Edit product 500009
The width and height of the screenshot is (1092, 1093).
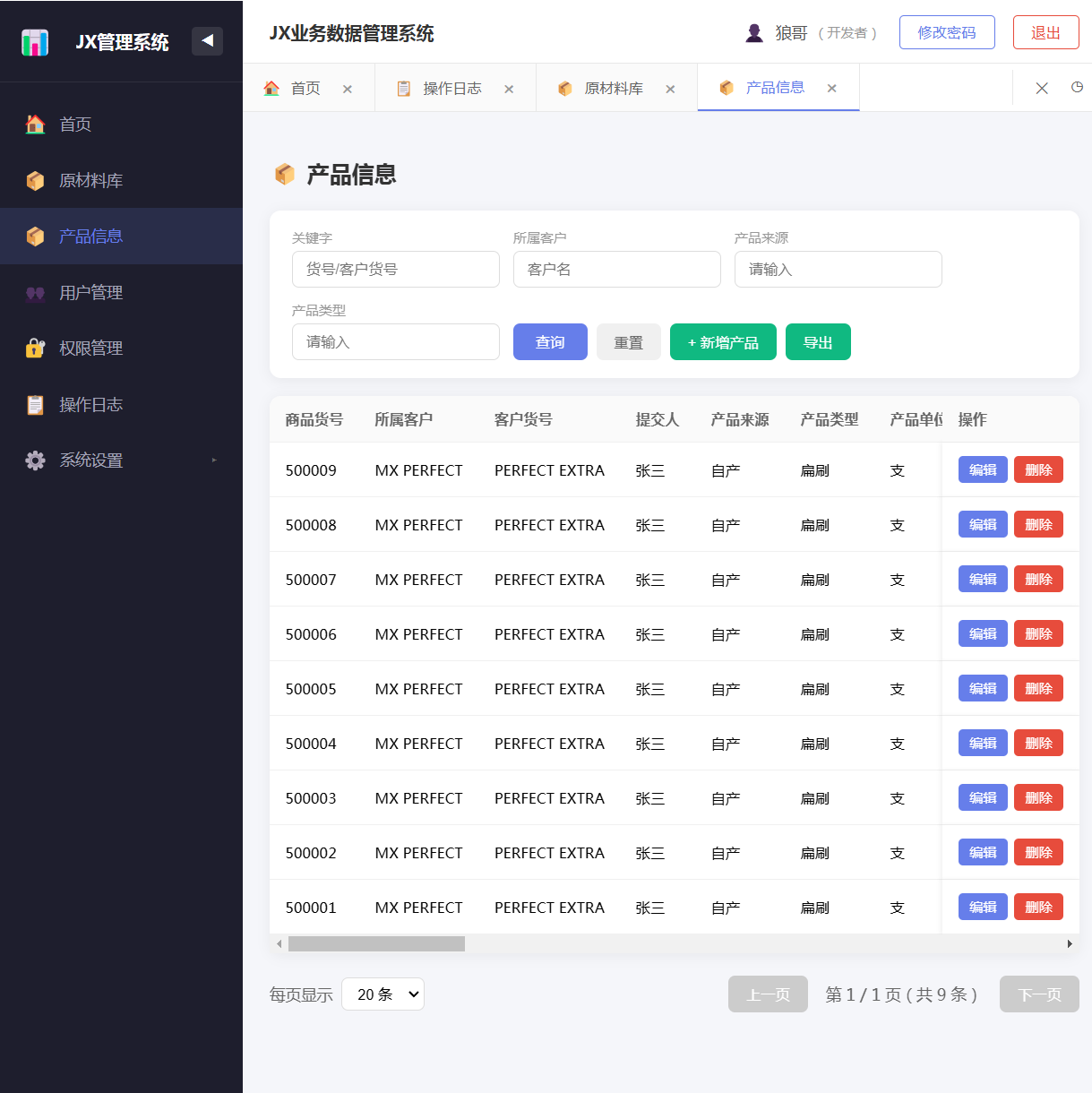pos(983,469)
